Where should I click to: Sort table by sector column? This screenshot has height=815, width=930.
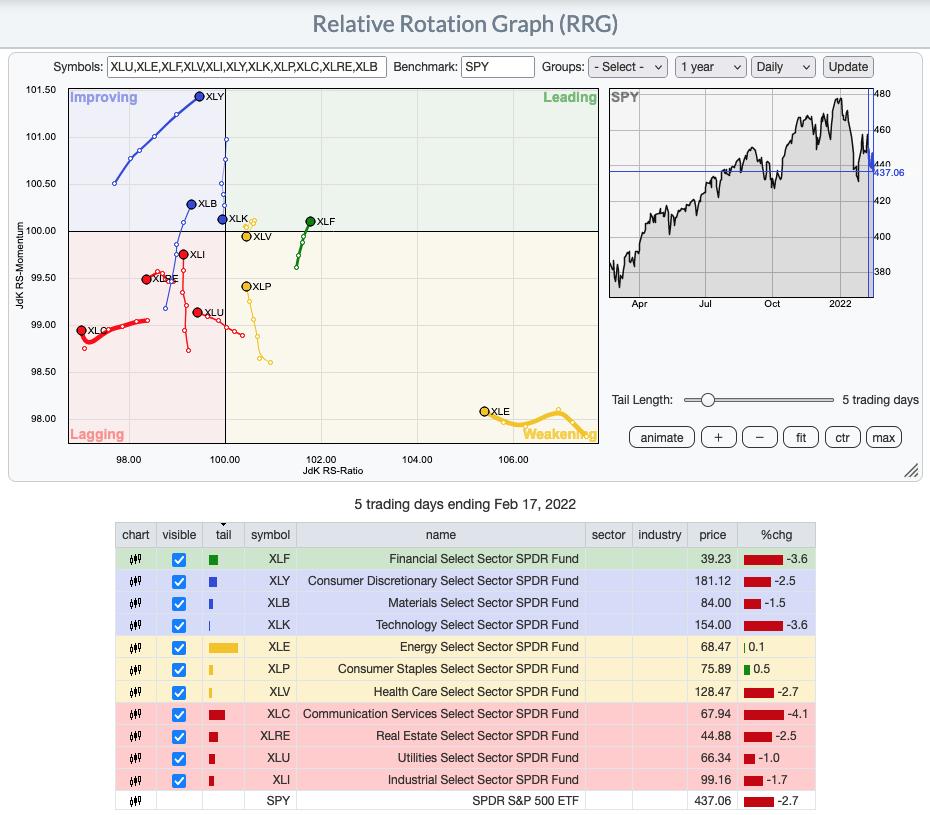[609, 534]
